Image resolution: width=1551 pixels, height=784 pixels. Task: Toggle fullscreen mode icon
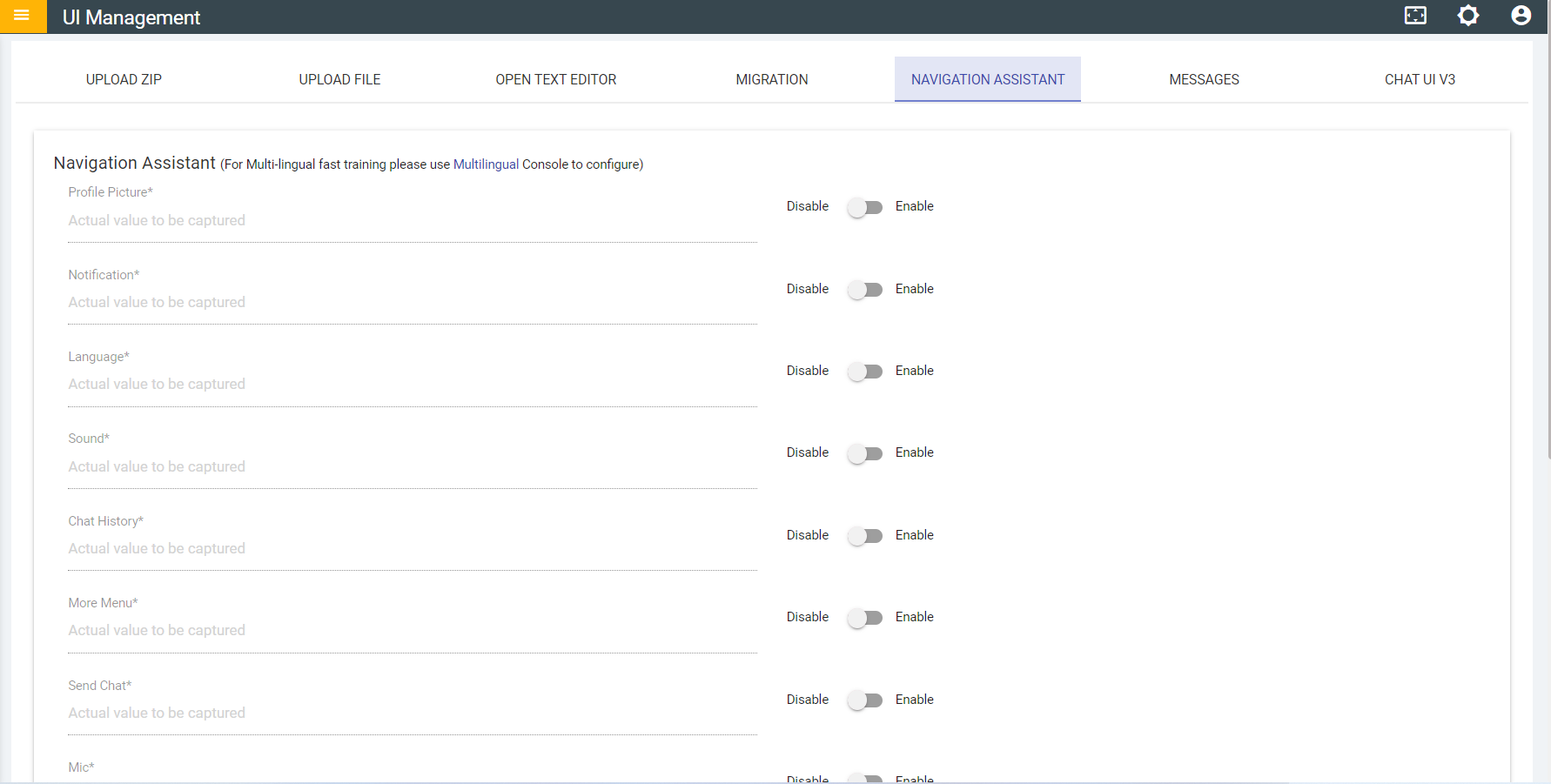click(x=1415, y=16)
